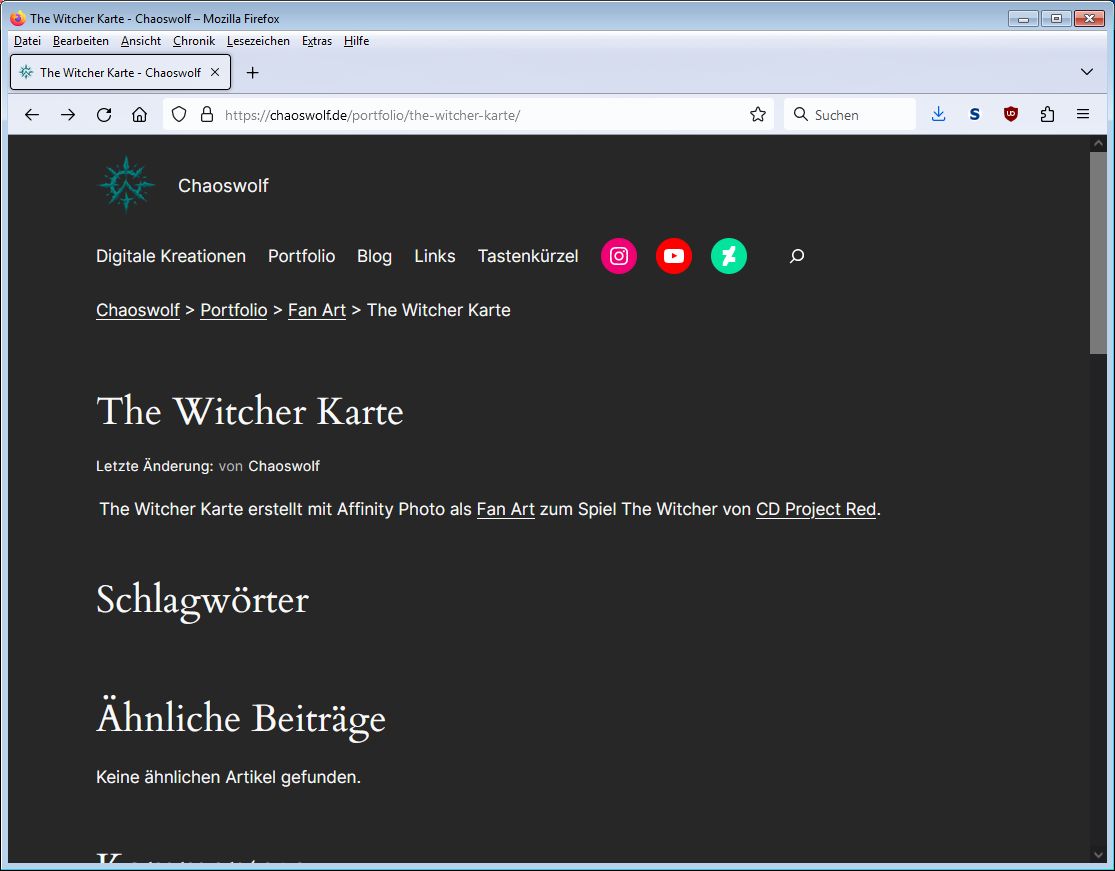The height and width of the screenshot is (871, 1115).
Task: Click the page scrollbar thumb
Action: (1099, 252)
